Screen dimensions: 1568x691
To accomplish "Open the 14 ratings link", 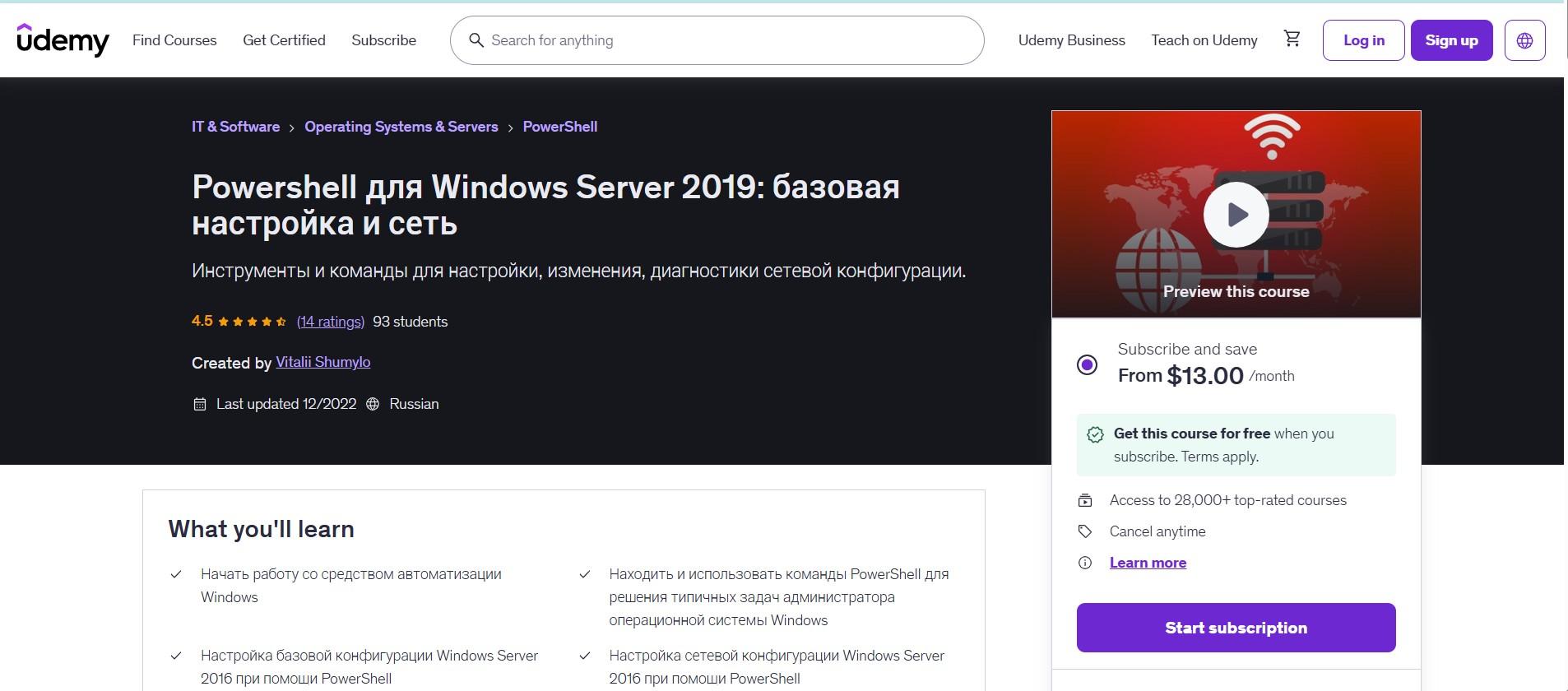I will (330, 322).
